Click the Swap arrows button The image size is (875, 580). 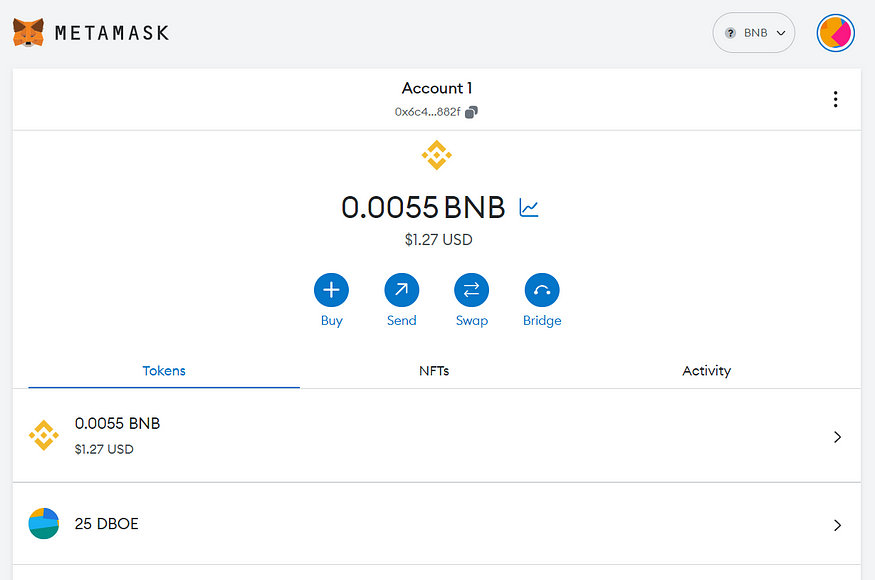pos(472,290)
